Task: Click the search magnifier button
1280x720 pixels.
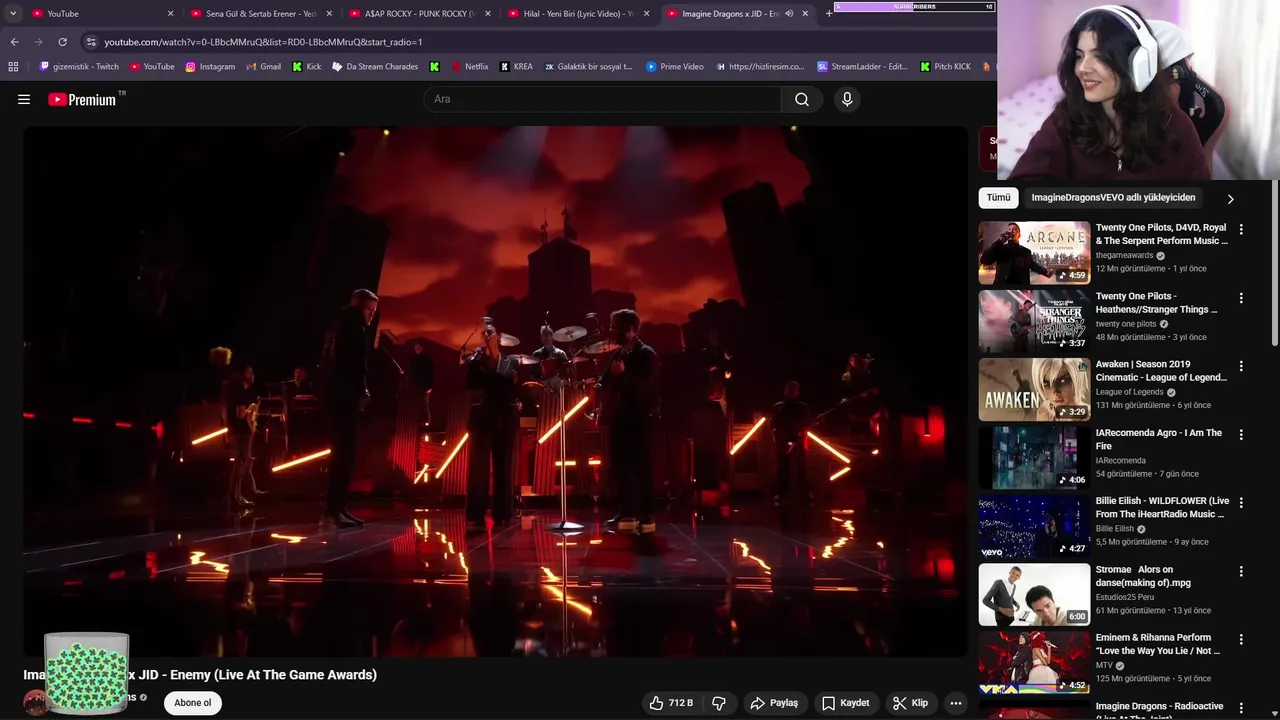Action: point(801,99)
